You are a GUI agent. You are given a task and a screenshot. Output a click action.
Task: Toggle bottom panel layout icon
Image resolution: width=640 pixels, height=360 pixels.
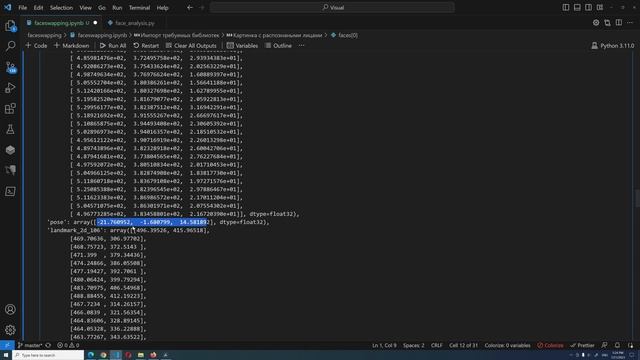[577, 7]
